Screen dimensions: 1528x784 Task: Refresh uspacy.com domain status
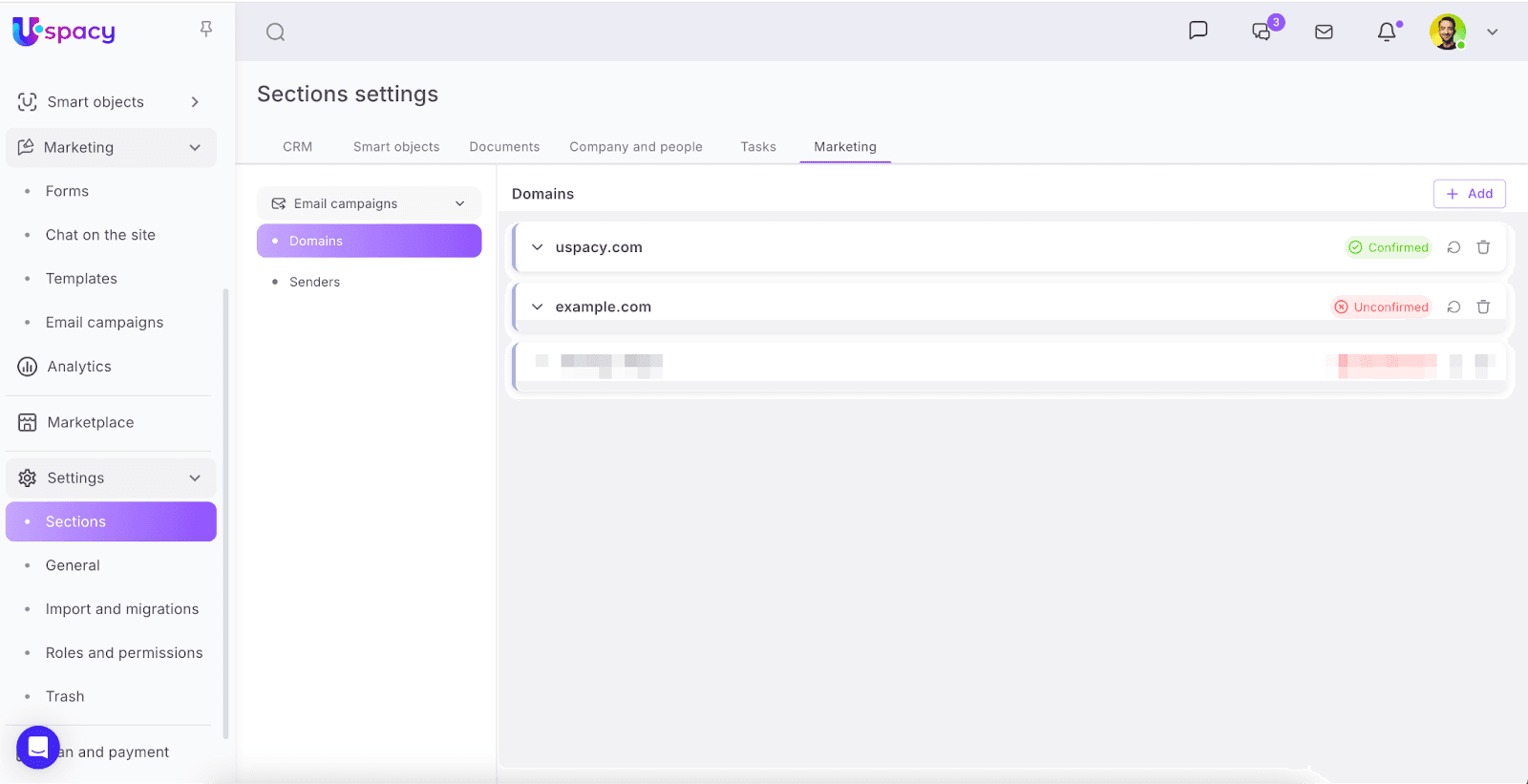[1454, 247]
